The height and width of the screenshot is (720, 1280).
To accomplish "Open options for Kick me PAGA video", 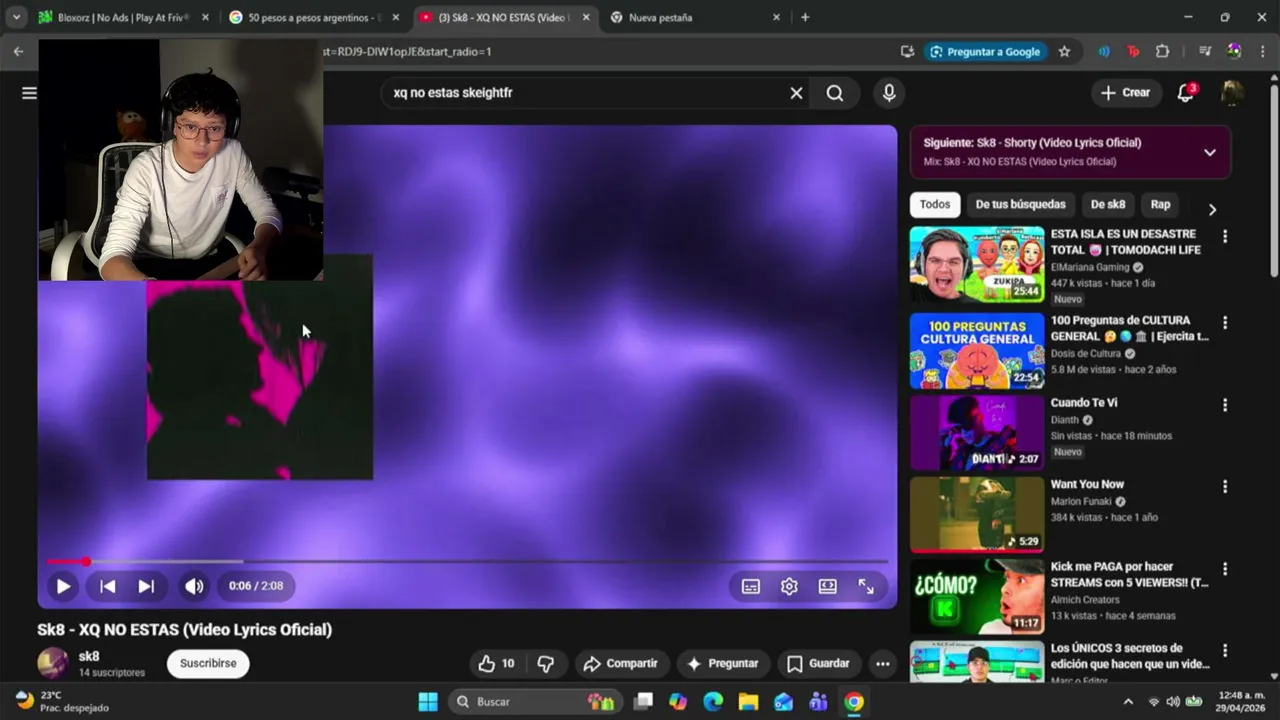I will pyautogui.click(x=1224, y=569).
